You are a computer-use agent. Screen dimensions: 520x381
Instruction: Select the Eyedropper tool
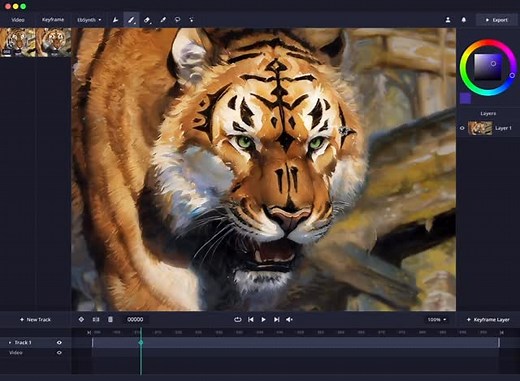pos(163,20)
